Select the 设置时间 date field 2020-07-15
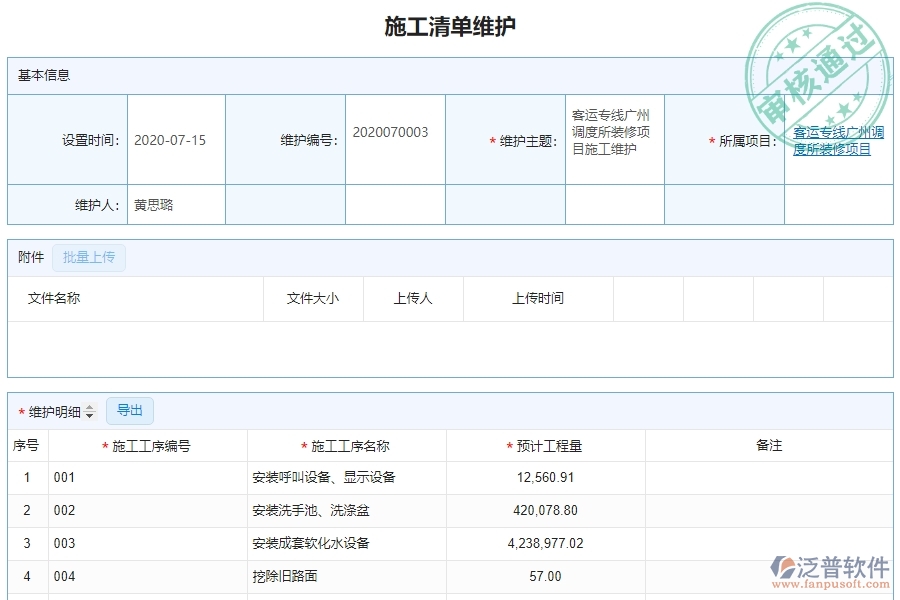 click(x=175, y=140)
